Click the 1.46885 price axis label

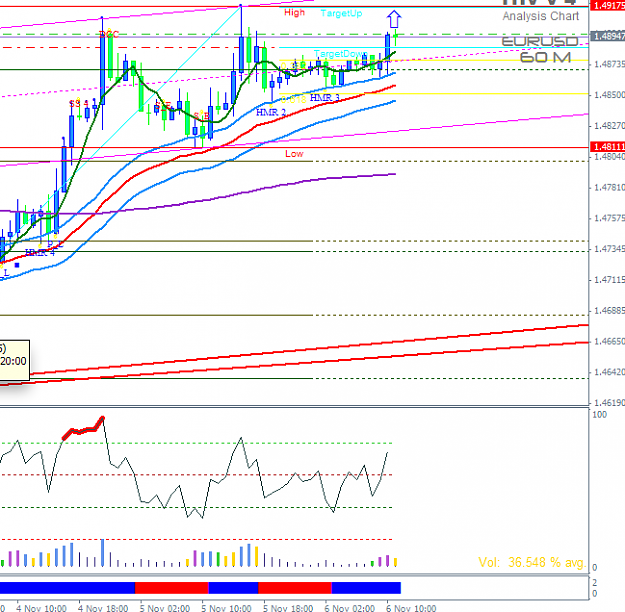[609, 311]
